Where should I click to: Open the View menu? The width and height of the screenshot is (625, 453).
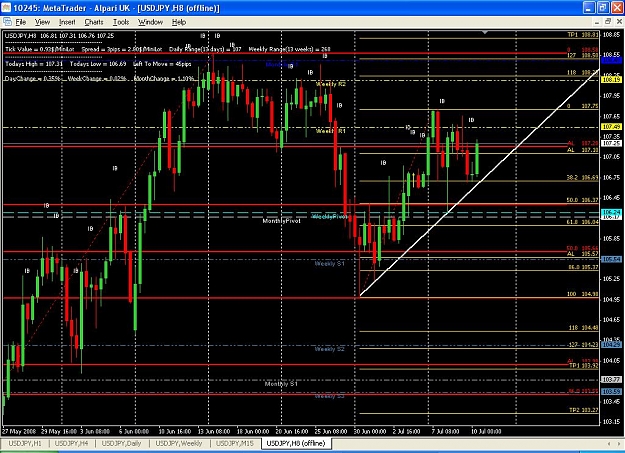(42, 22)
